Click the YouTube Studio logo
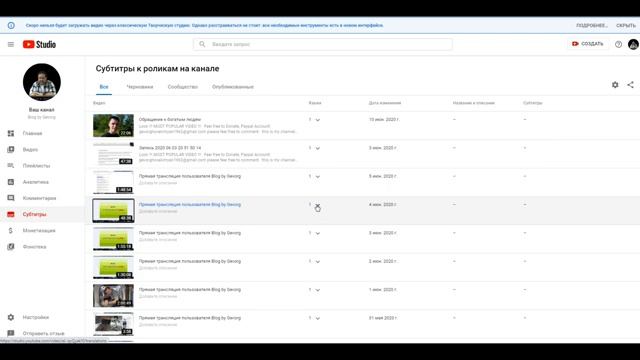Image resolution: width=640 pixels, height=360 pixels. point(39,44)
